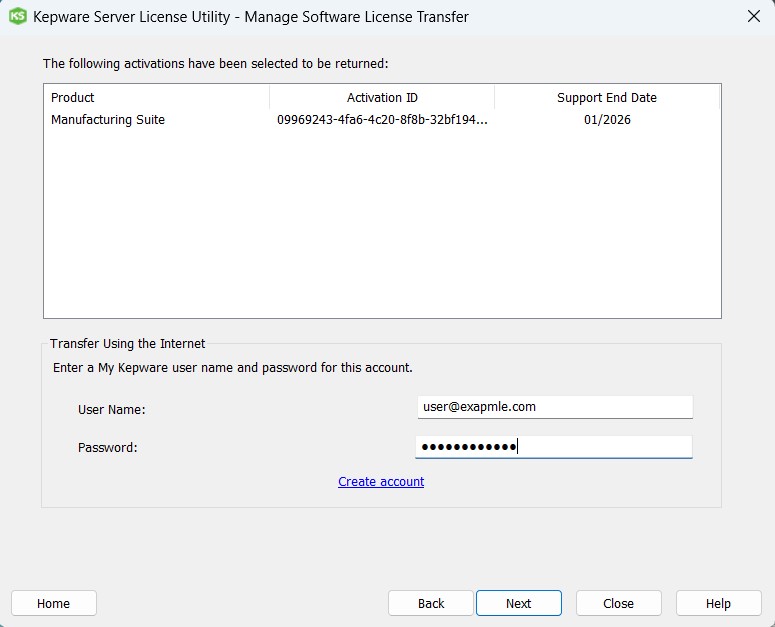Click the window title bar text
This screenshot has height=627, width=775.
click(x=251, y=17)
